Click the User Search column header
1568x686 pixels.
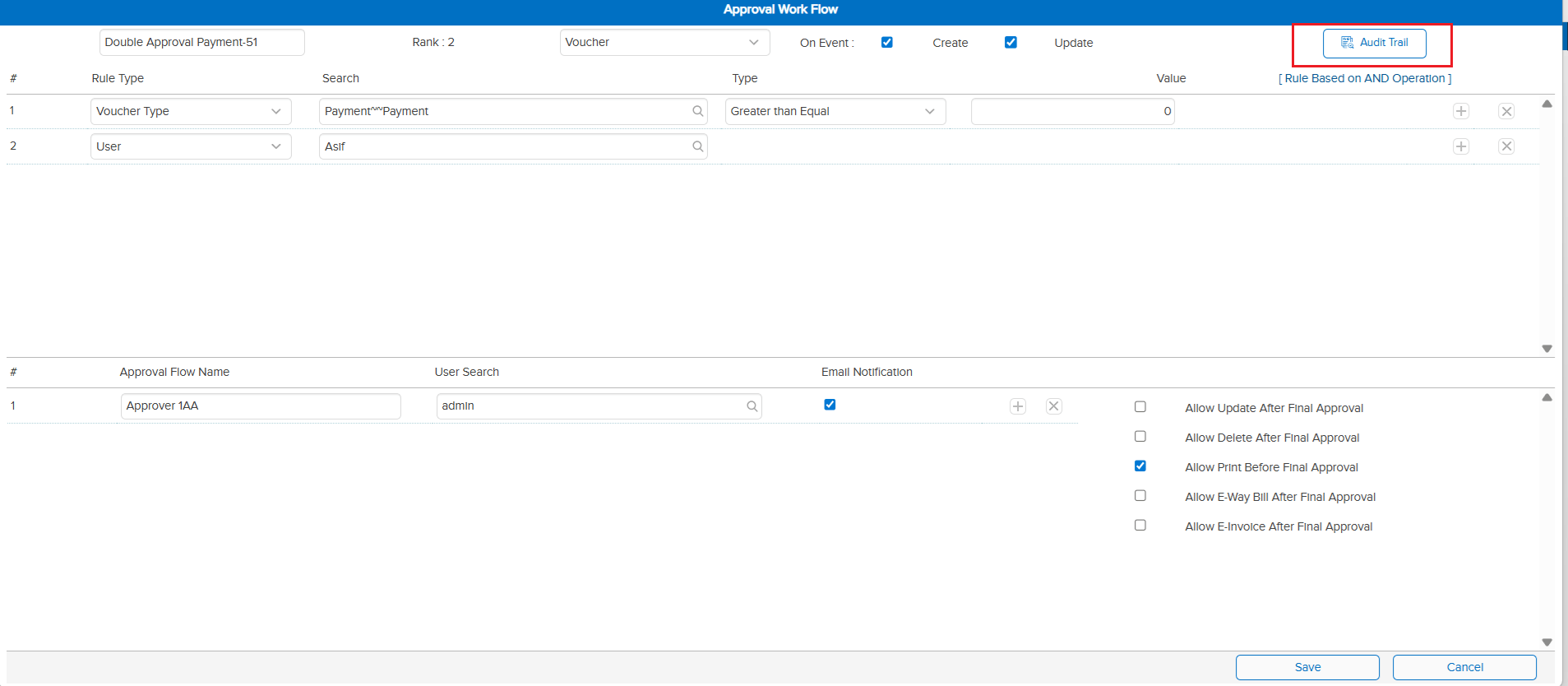tap(466, 372)
